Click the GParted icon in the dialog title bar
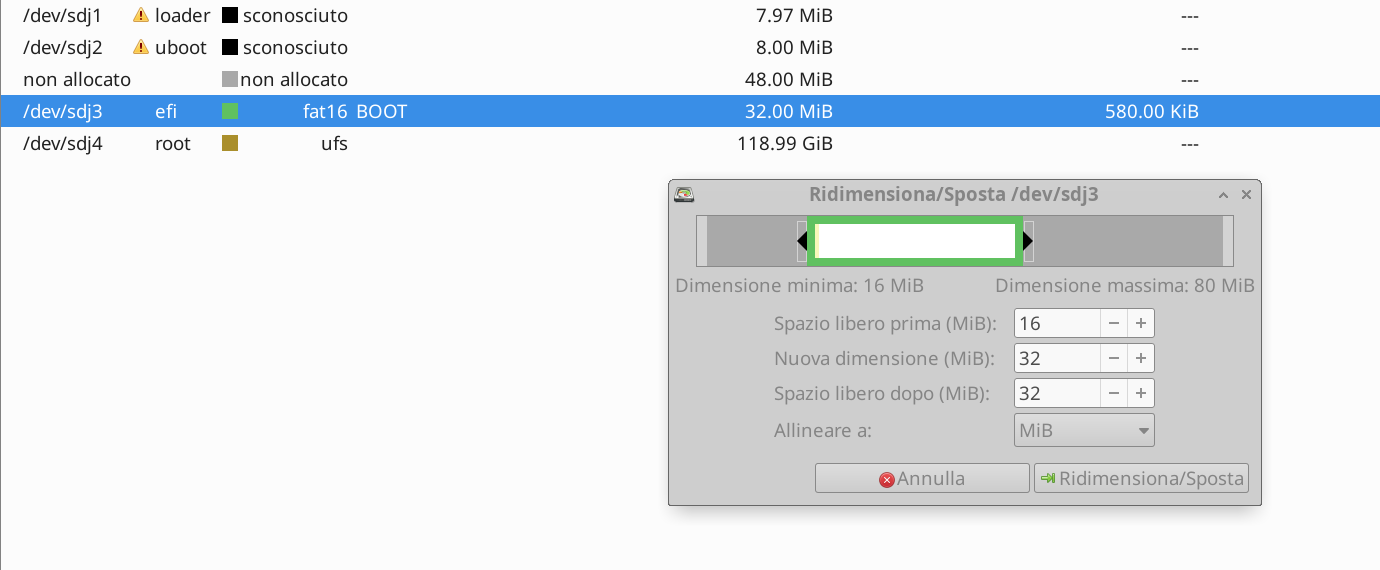Image resolution: width=1380 pixels, height=570 pixels. click(685, 195)
